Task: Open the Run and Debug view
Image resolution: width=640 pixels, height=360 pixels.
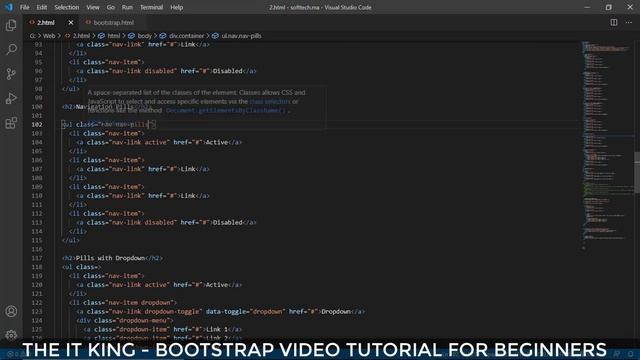Action: 11,98
